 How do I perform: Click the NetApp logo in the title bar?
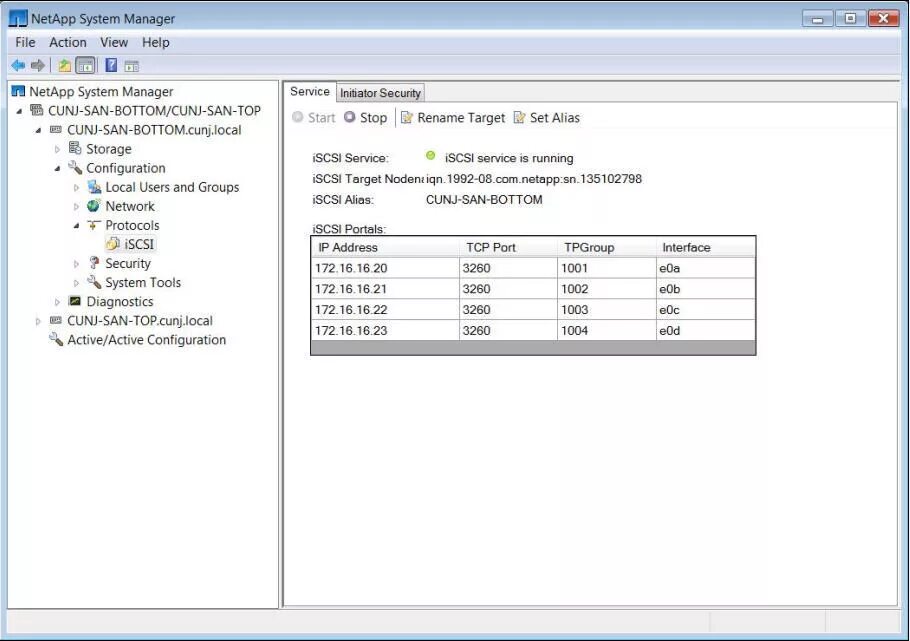point(18,19)
